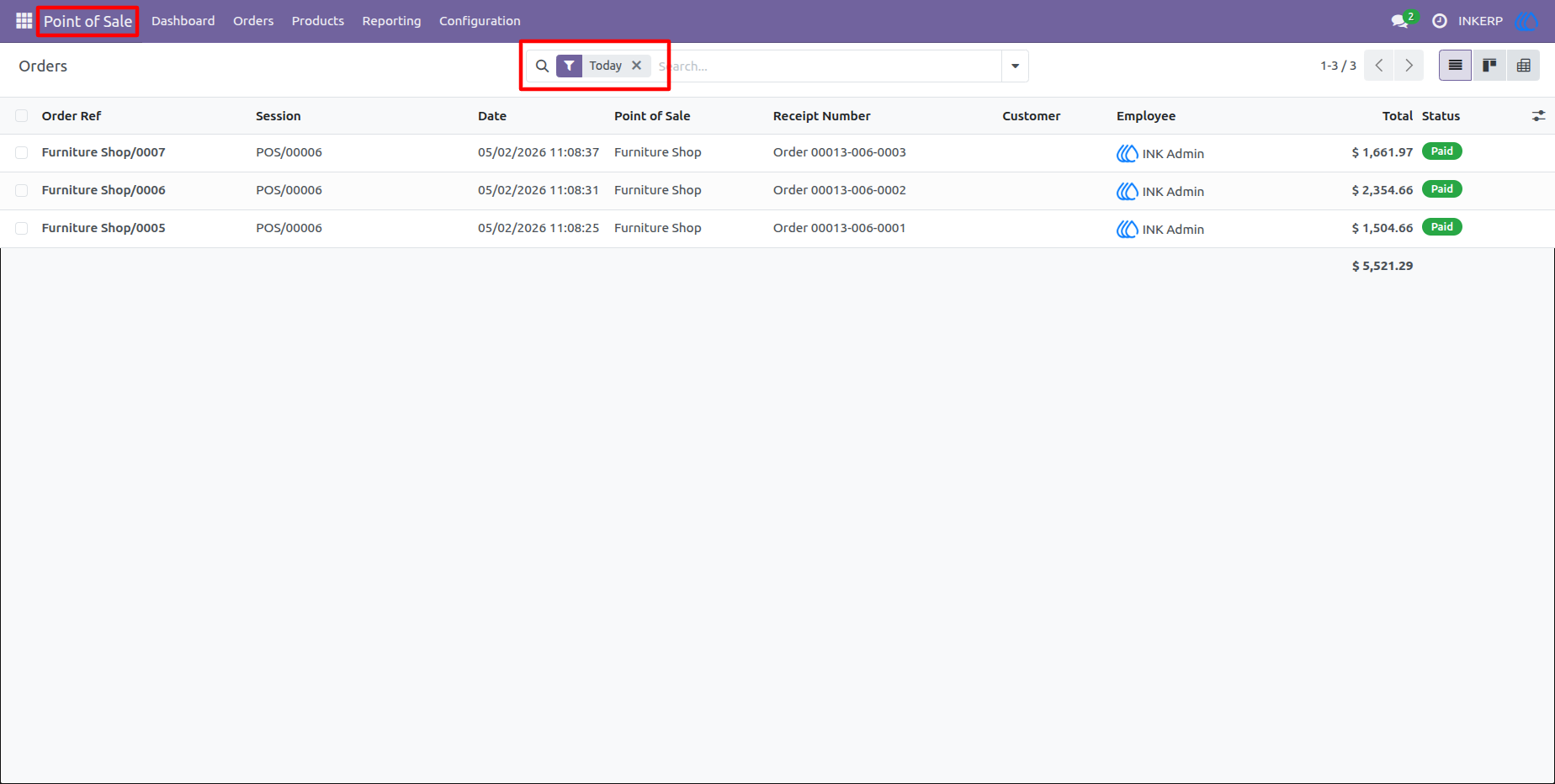Image resolution: width=1555 pixels, height=784 pixels.
Task: Sort by the Receipt Number column header
Action: click(821, 116)
